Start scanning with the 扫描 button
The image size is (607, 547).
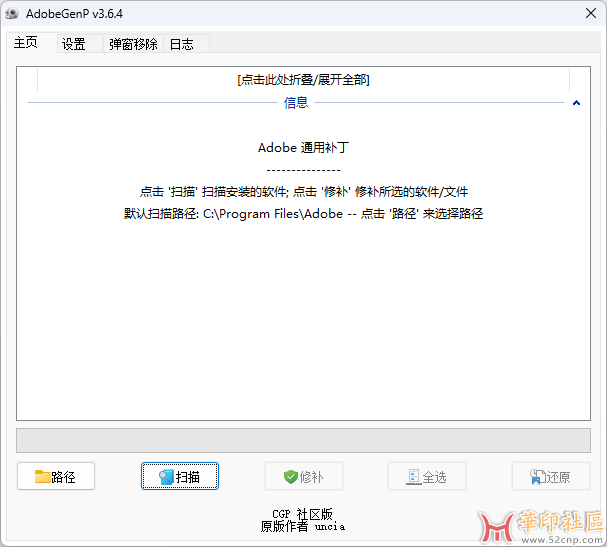[180, 476]
